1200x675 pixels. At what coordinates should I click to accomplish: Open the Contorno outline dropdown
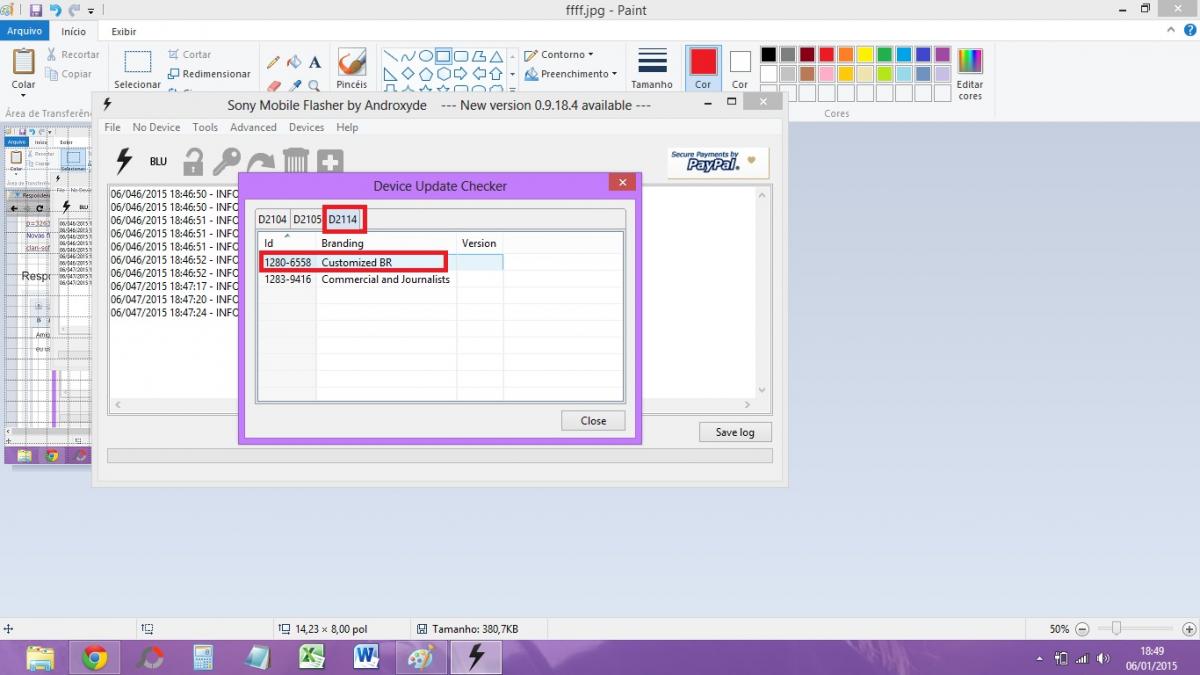point(560,55)
